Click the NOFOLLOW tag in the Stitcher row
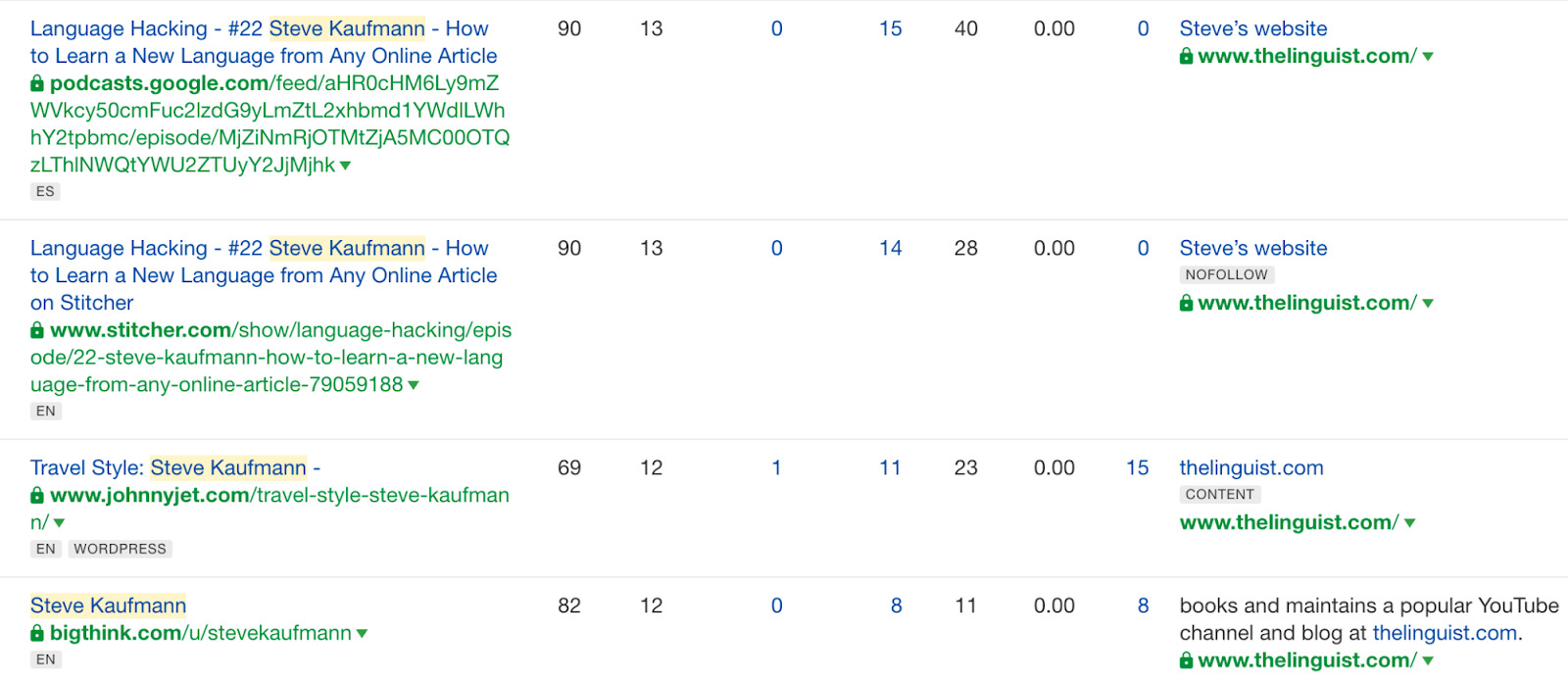The width and height of the screenshot is (1568, 681). [1226, 275]
